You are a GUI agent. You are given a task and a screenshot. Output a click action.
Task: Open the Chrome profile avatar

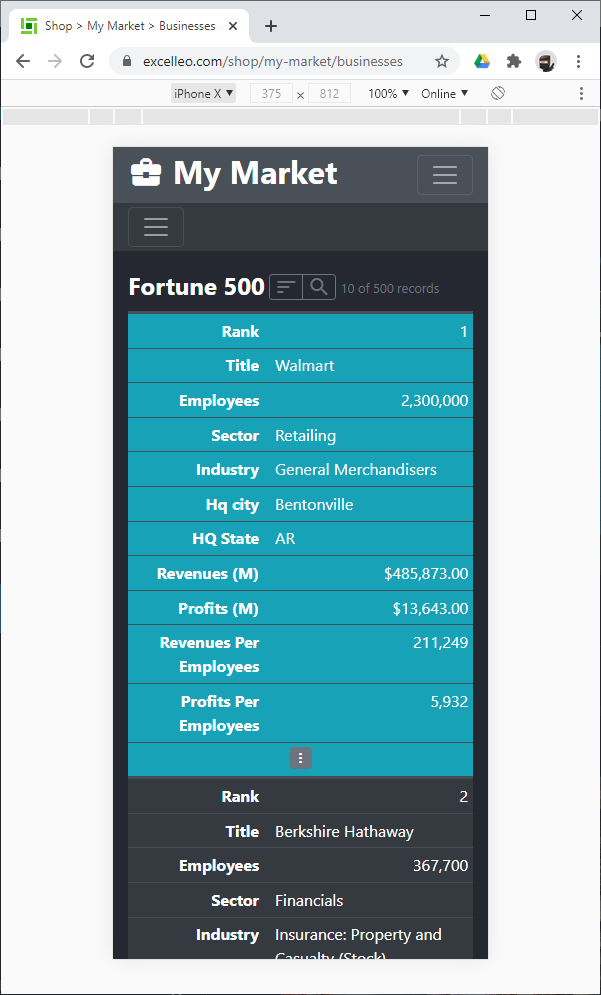pos(546,62)
